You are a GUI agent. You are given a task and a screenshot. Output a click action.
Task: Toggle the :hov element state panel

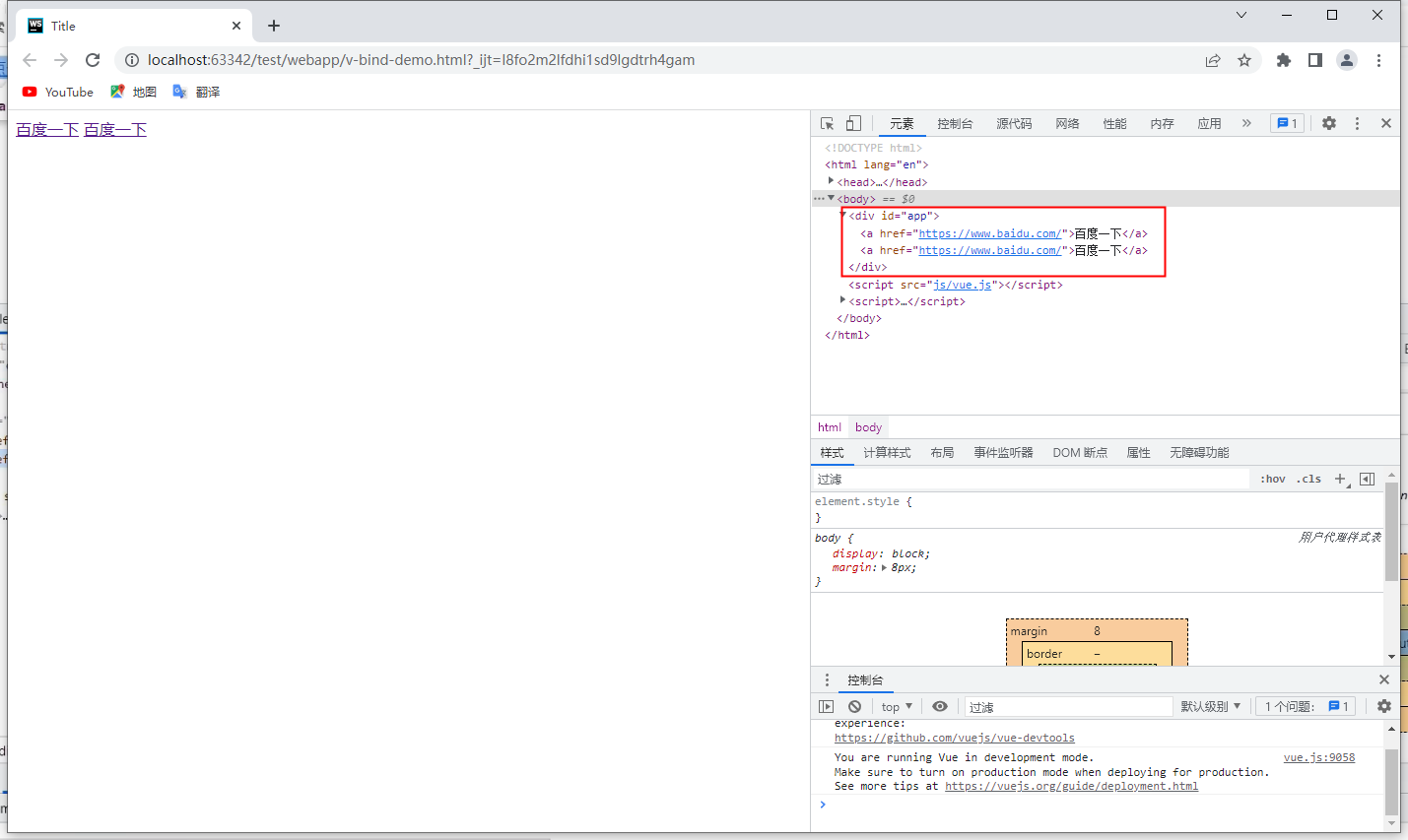(x=1273, y=480)
